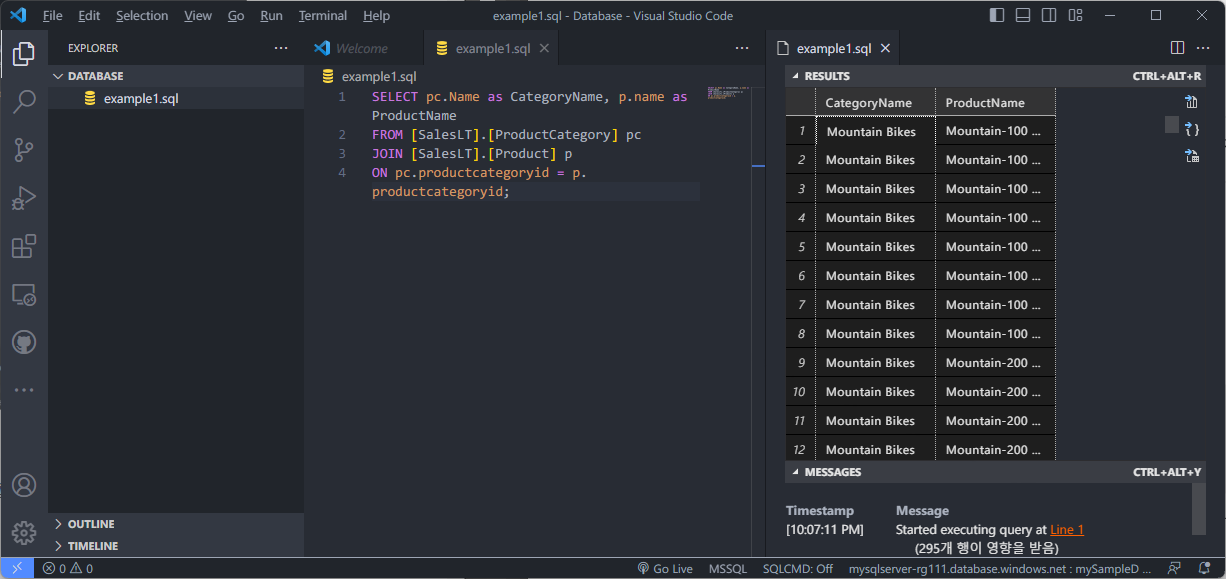Select Mountain-200 cell in row 9
This screenshot has height=579, width=1226.
click(x=995, y=363)
